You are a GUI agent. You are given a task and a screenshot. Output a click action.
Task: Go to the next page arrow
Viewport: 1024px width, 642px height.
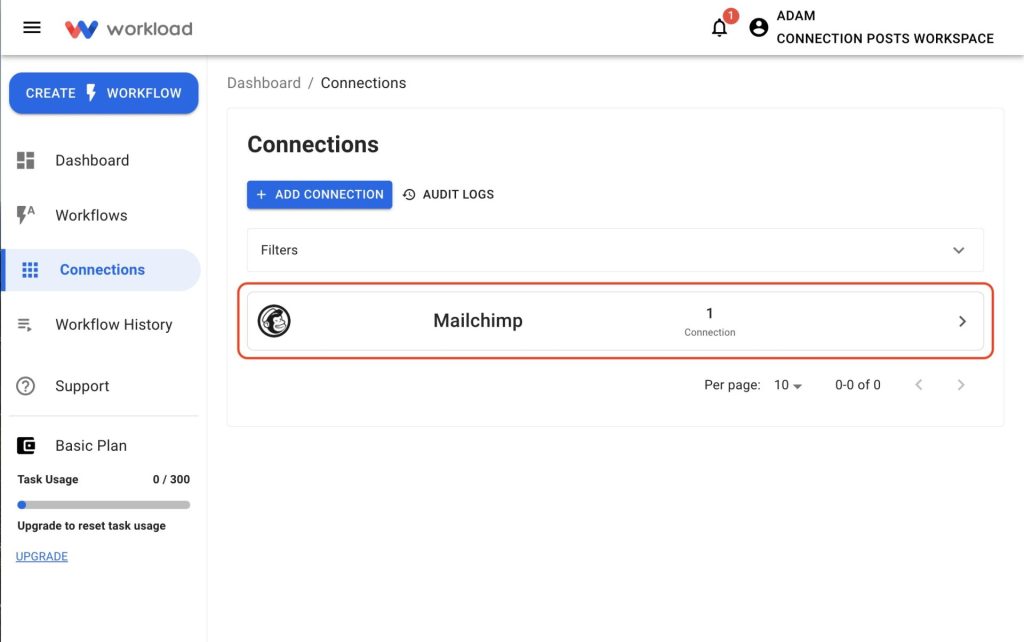[x=961, y=385]
